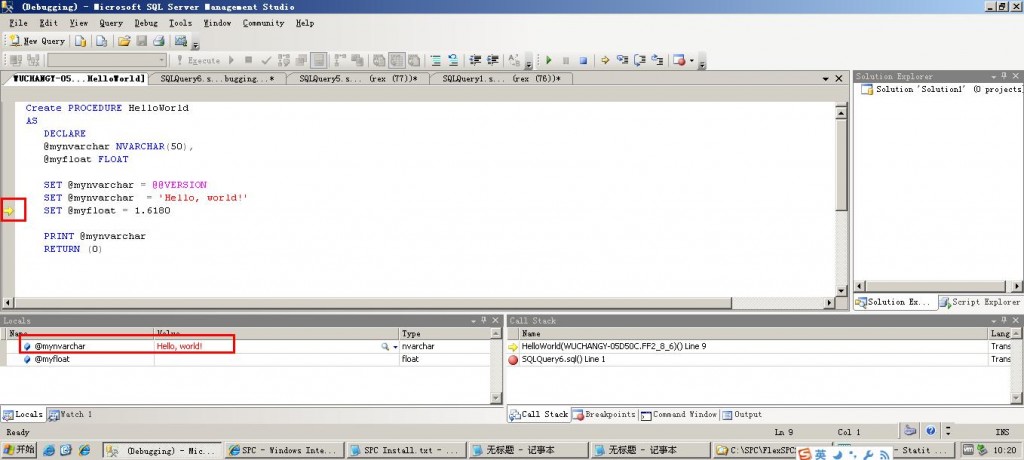Open the Available Databases combo box

click(x=107, y=60)
